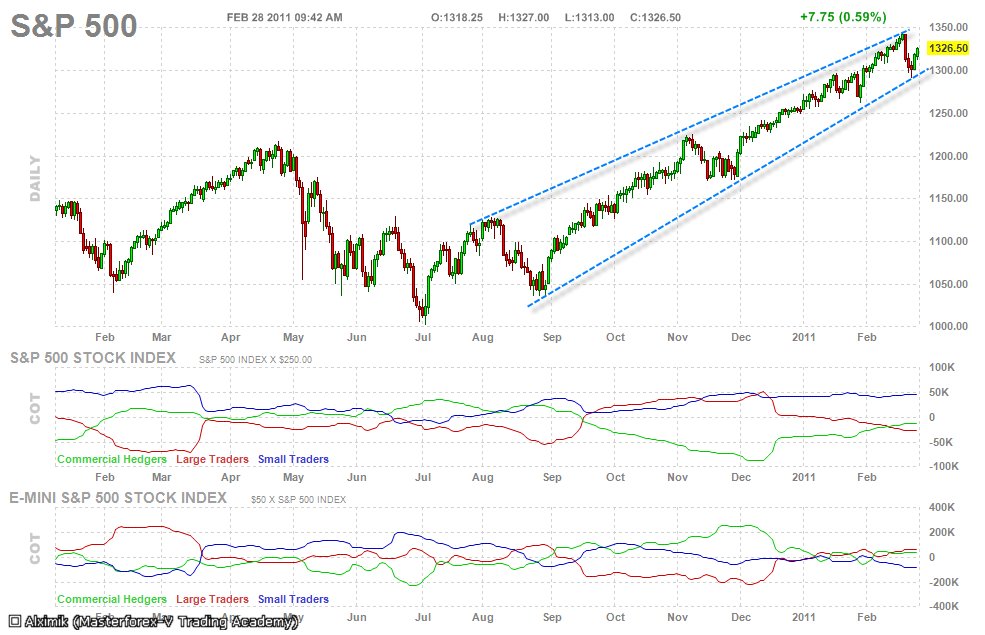Click the large S&P 500 chart title
Viewport: 985px width, 635px height.
click(x=73, y=26)
